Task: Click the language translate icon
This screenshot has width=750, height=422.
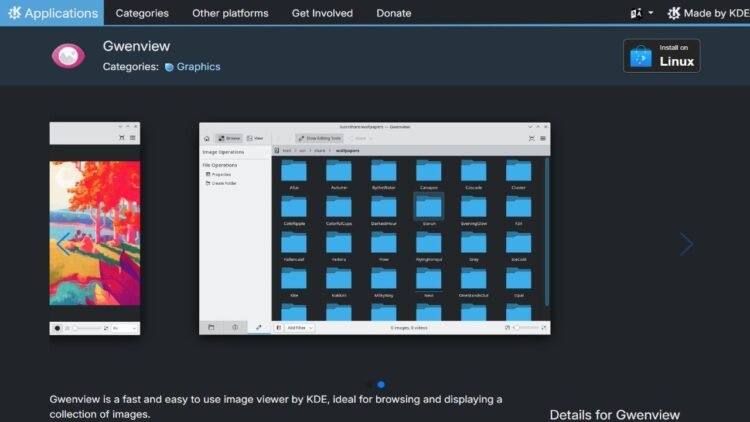Action: click(636, 13)
